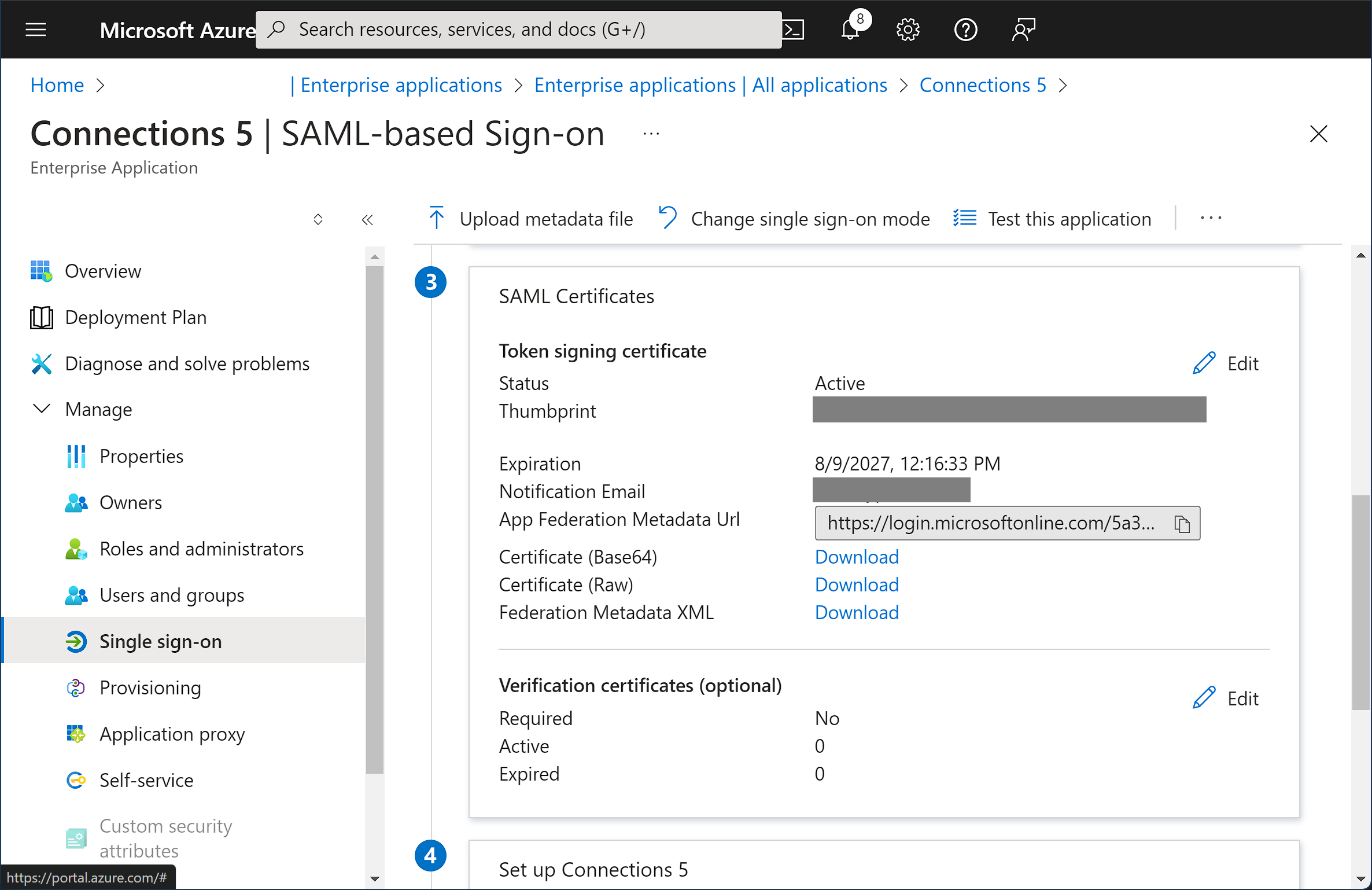Open the Help question mark icon

(965, 30)
